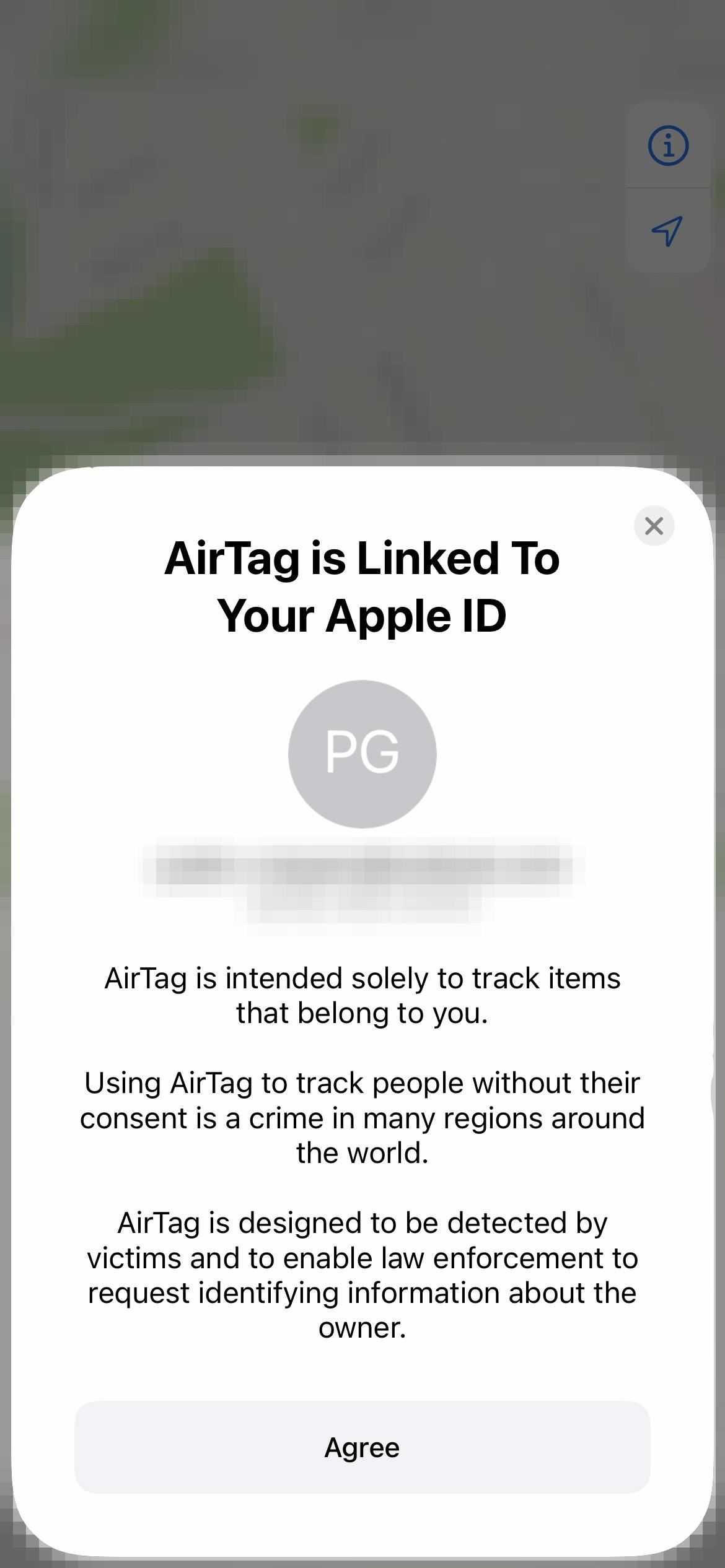Tap the blurred second line under the email
The width and height of the screenshot is (725, 1568).
pyautogui.click(x=364, y=905)
